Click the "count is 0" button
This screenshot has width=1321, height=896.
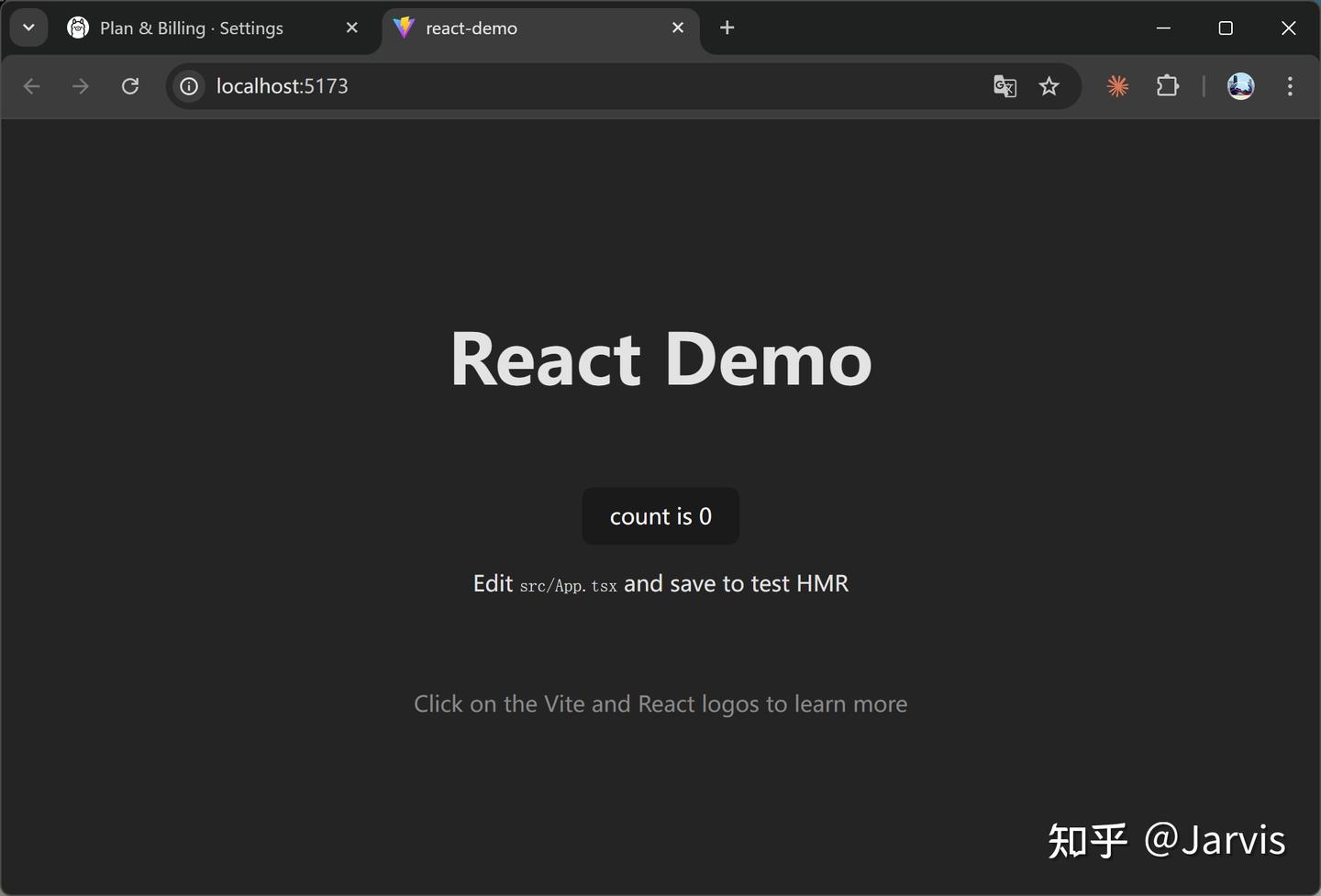click(660, 515)
